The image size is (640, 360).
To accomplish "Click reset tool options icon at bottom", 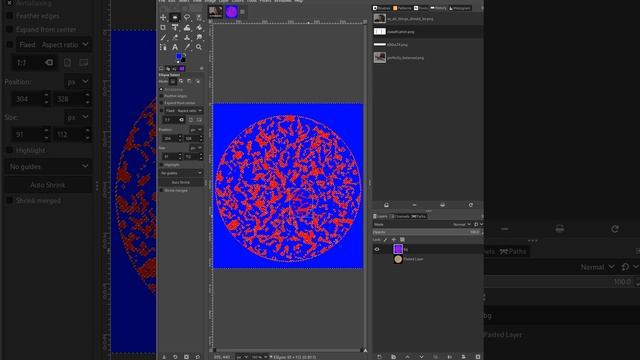I will 198,357.
